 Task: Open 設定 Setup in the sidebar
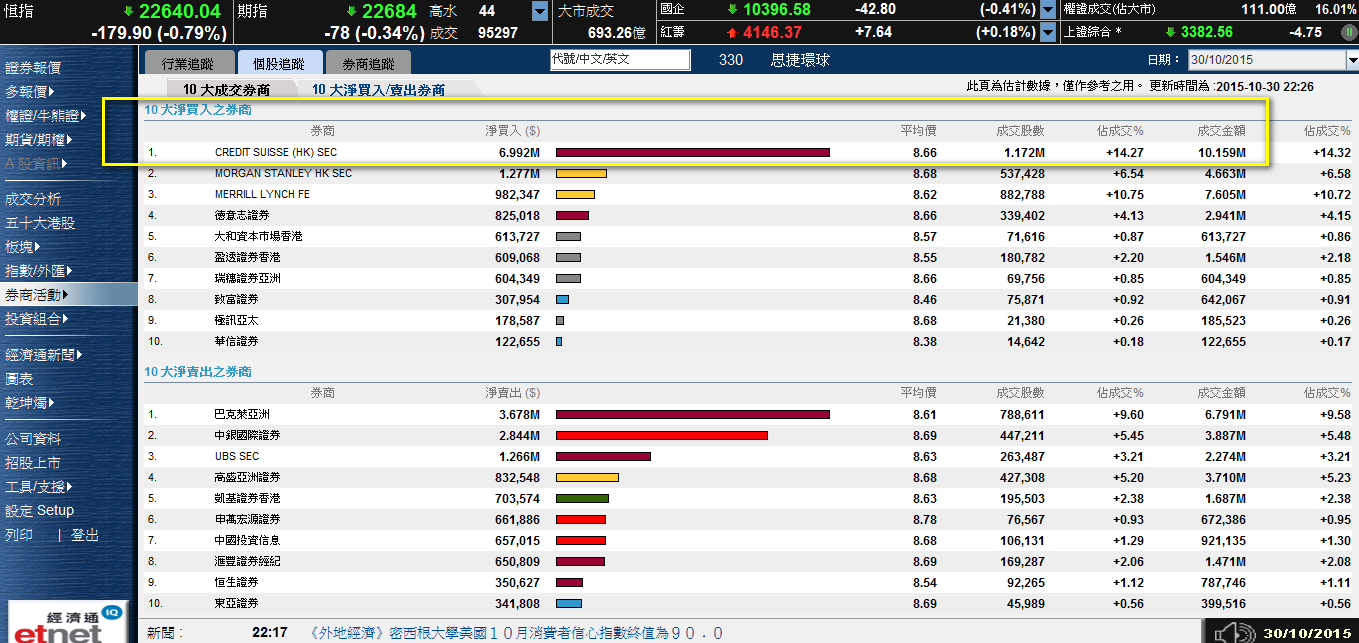pyautogui.click(x=40, y=510)
